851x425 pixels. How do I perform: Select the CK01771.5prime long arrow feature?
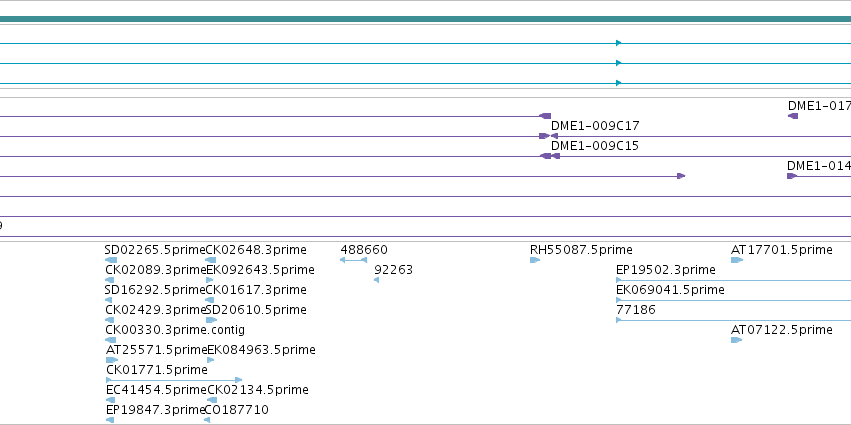[174, 380]
